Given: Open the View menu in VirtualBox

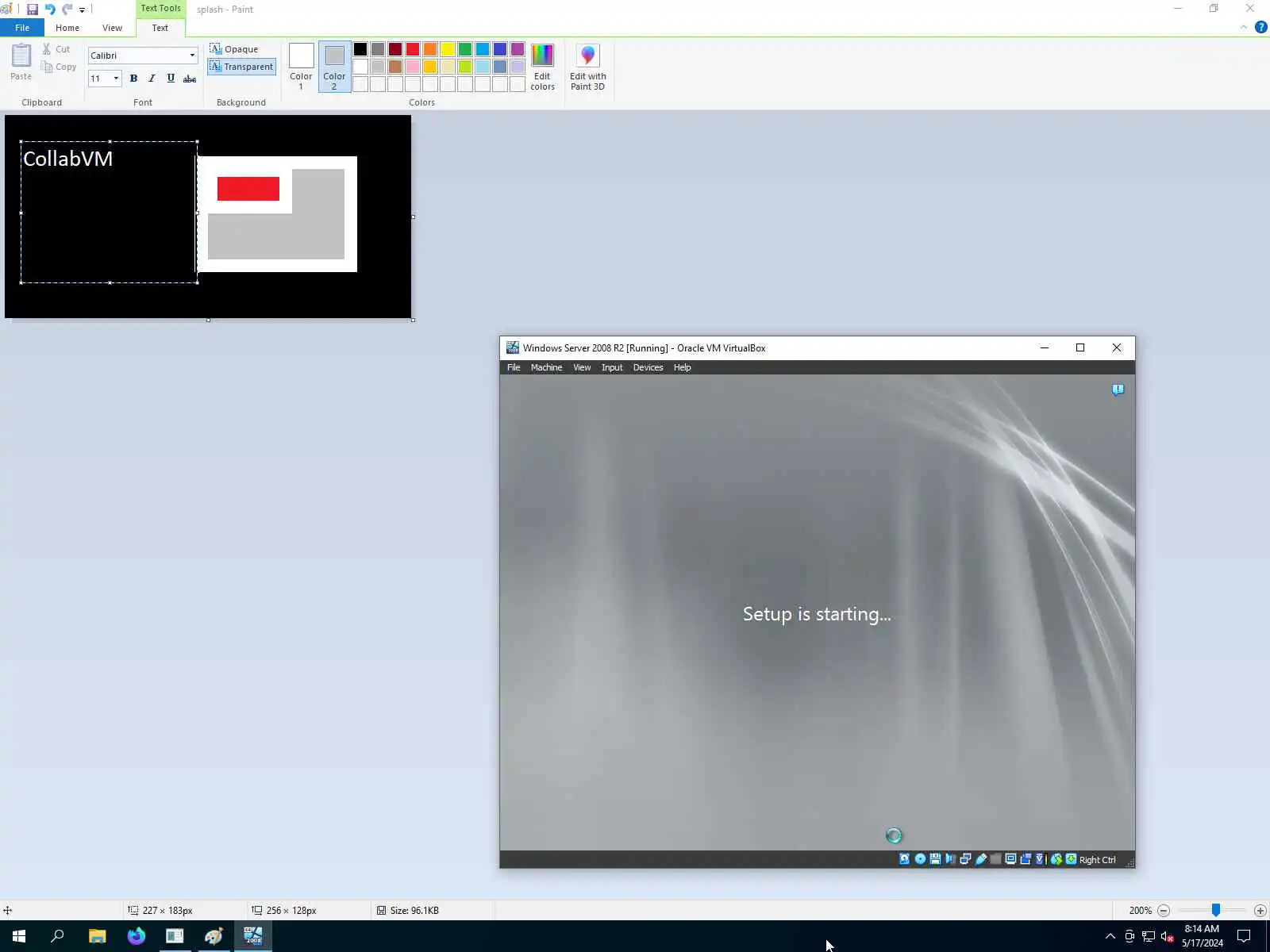Looking at the screenshot, I should click(x=582, y=367).
